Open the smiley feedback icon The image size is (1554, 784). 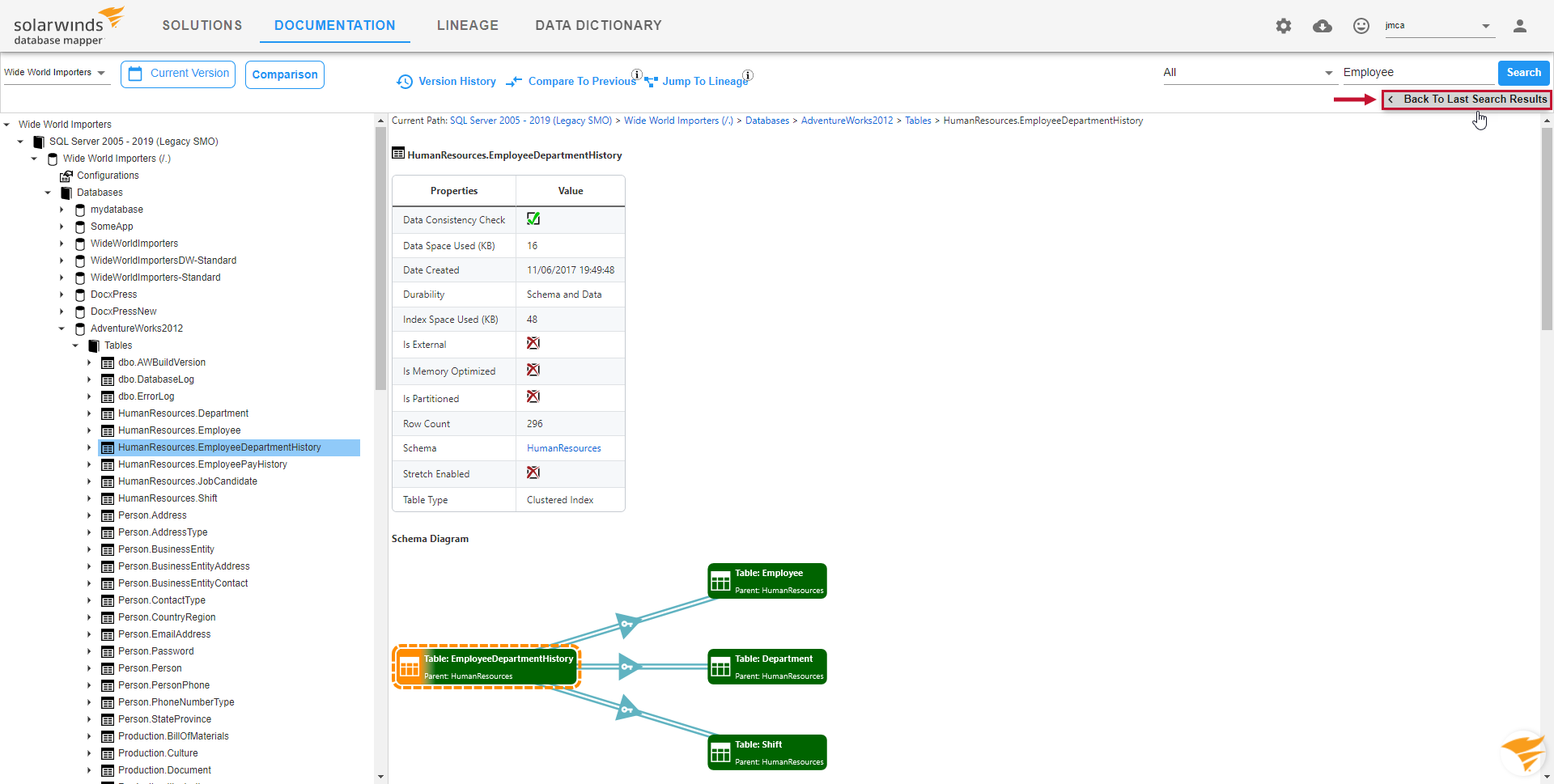pyautogui.click(x=1361, y=26)
